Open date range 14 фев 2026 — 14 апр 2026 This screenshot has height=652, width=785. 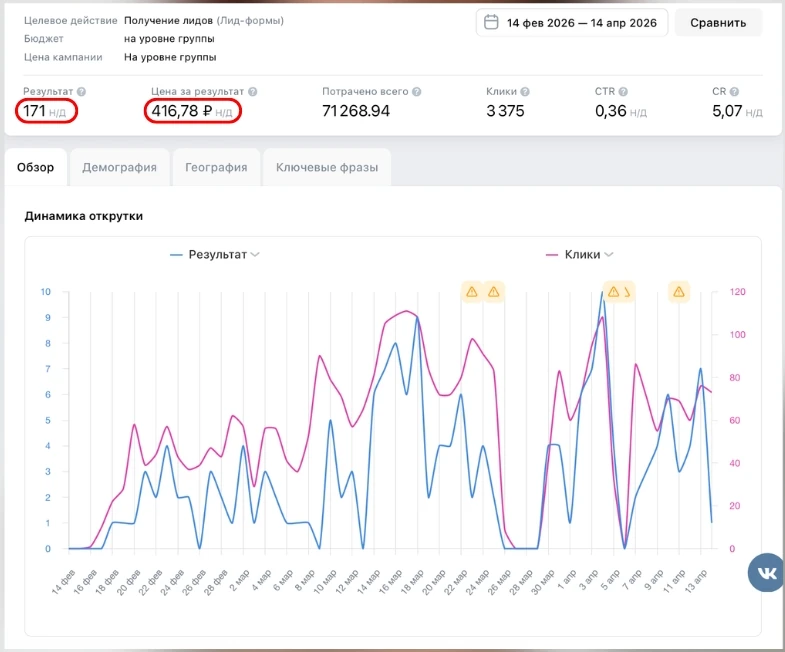[572, 23]
